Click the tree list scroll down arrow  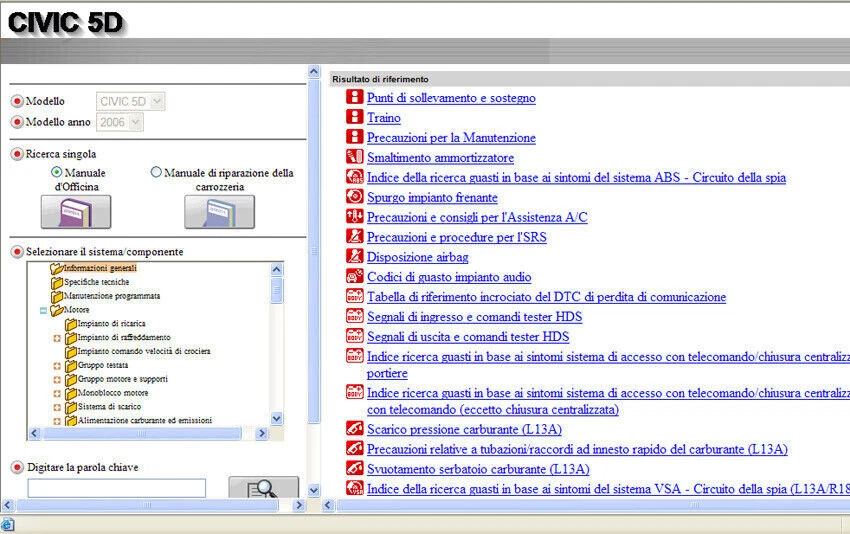tap(276, 419)
